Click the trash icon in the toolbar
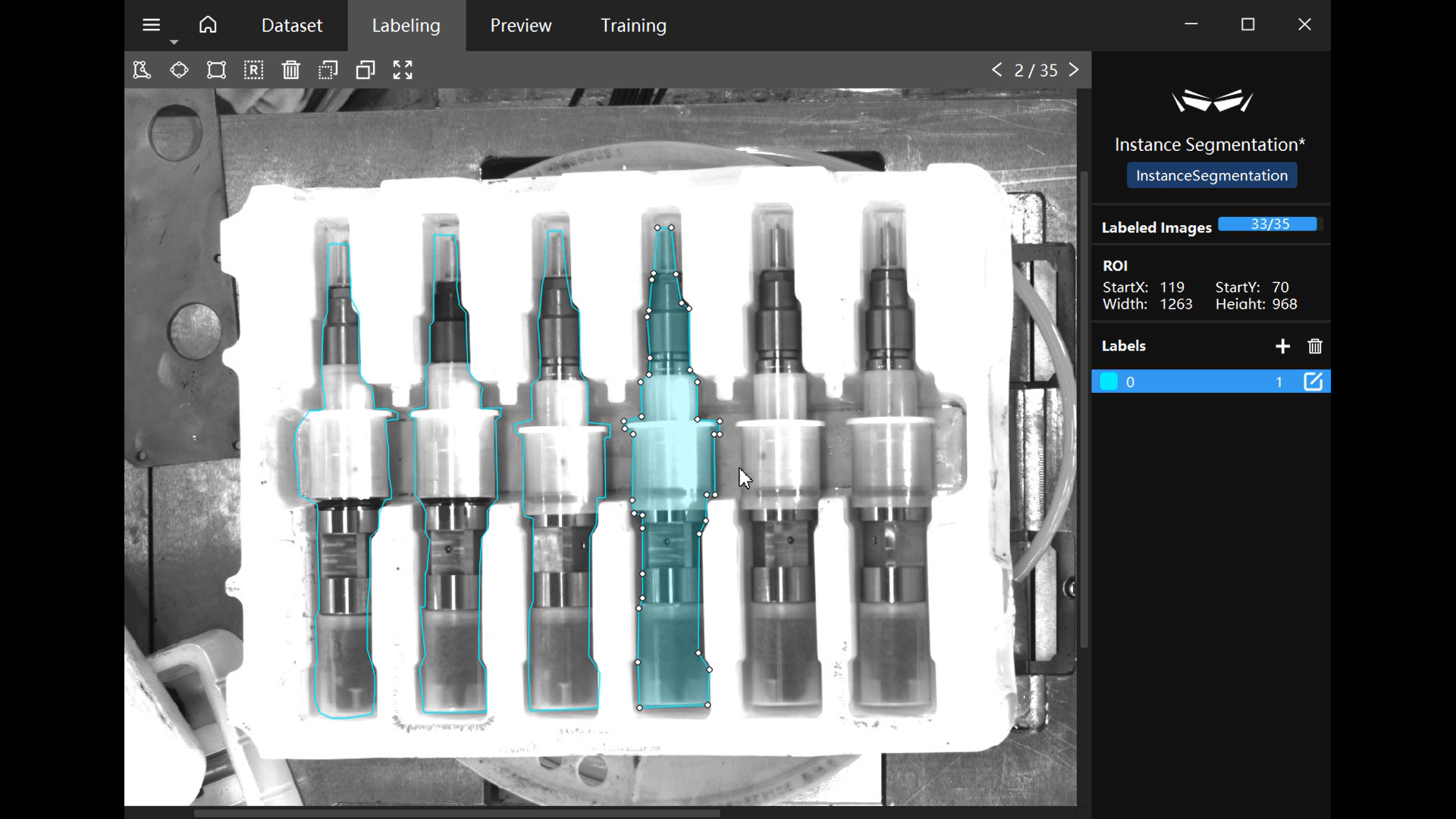 (291, 71)
